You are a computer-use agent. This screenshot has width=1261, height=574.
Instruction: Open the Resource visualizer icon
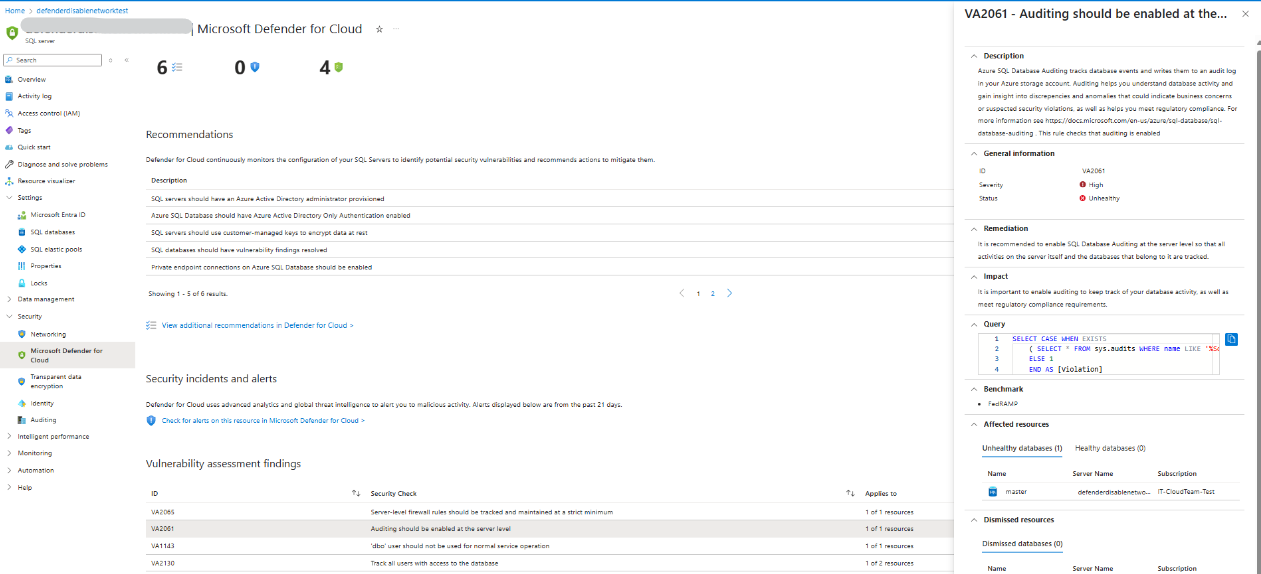coord(9,181)
